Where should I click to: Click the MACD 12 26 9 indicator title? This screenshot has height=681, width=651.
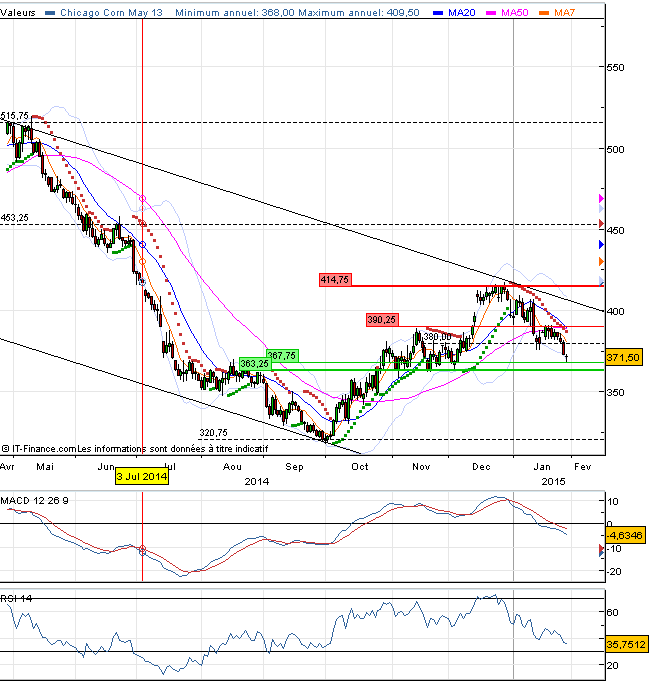(34, 501)
